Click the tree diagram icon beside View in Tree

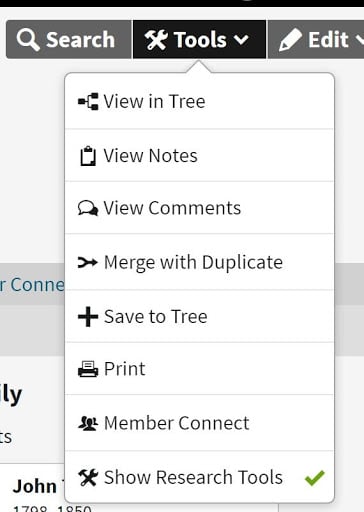coord(88,101)
